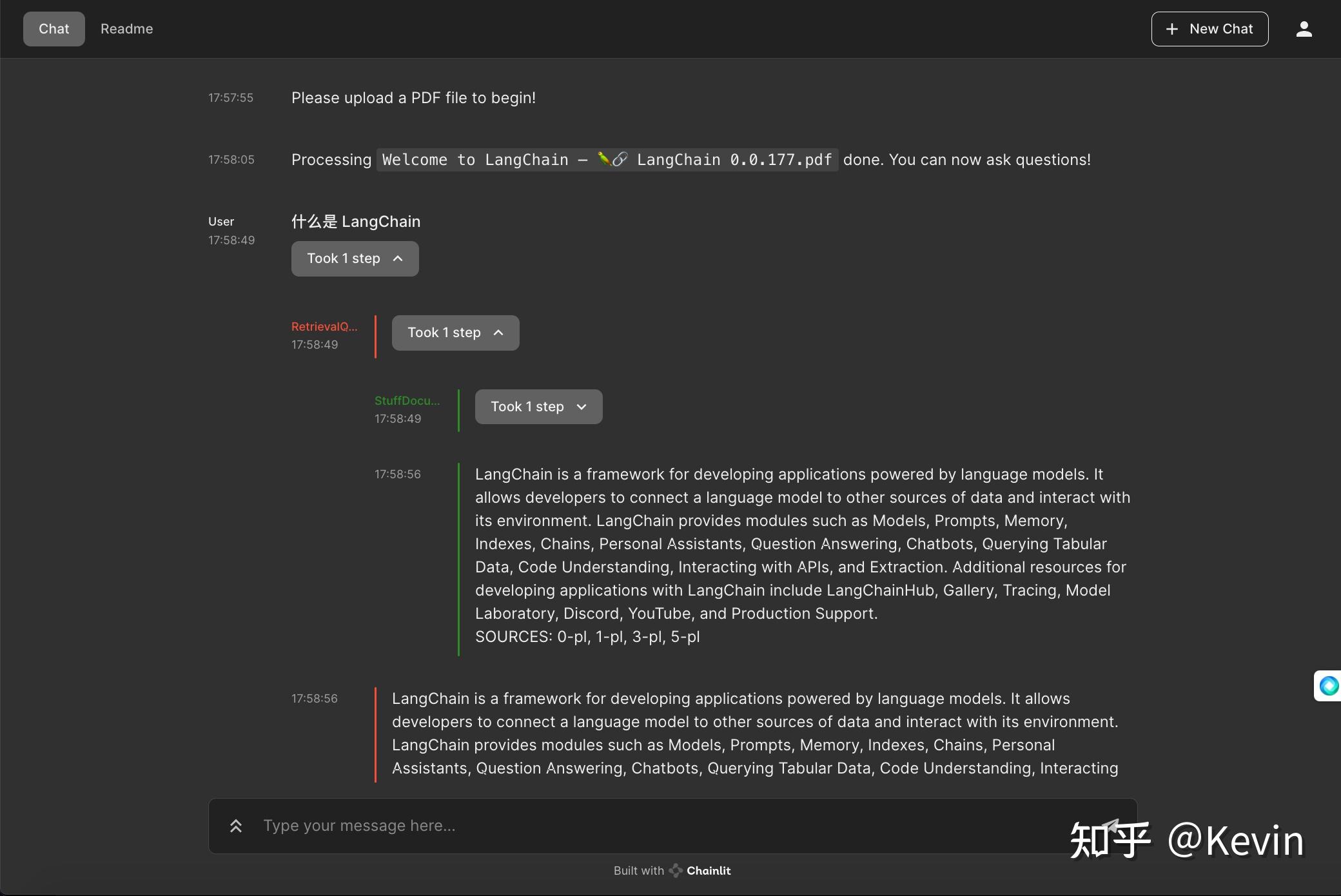Start a New Chat
The width and height of the screenshot is (1341, 896).
(x=1209, y=29)
